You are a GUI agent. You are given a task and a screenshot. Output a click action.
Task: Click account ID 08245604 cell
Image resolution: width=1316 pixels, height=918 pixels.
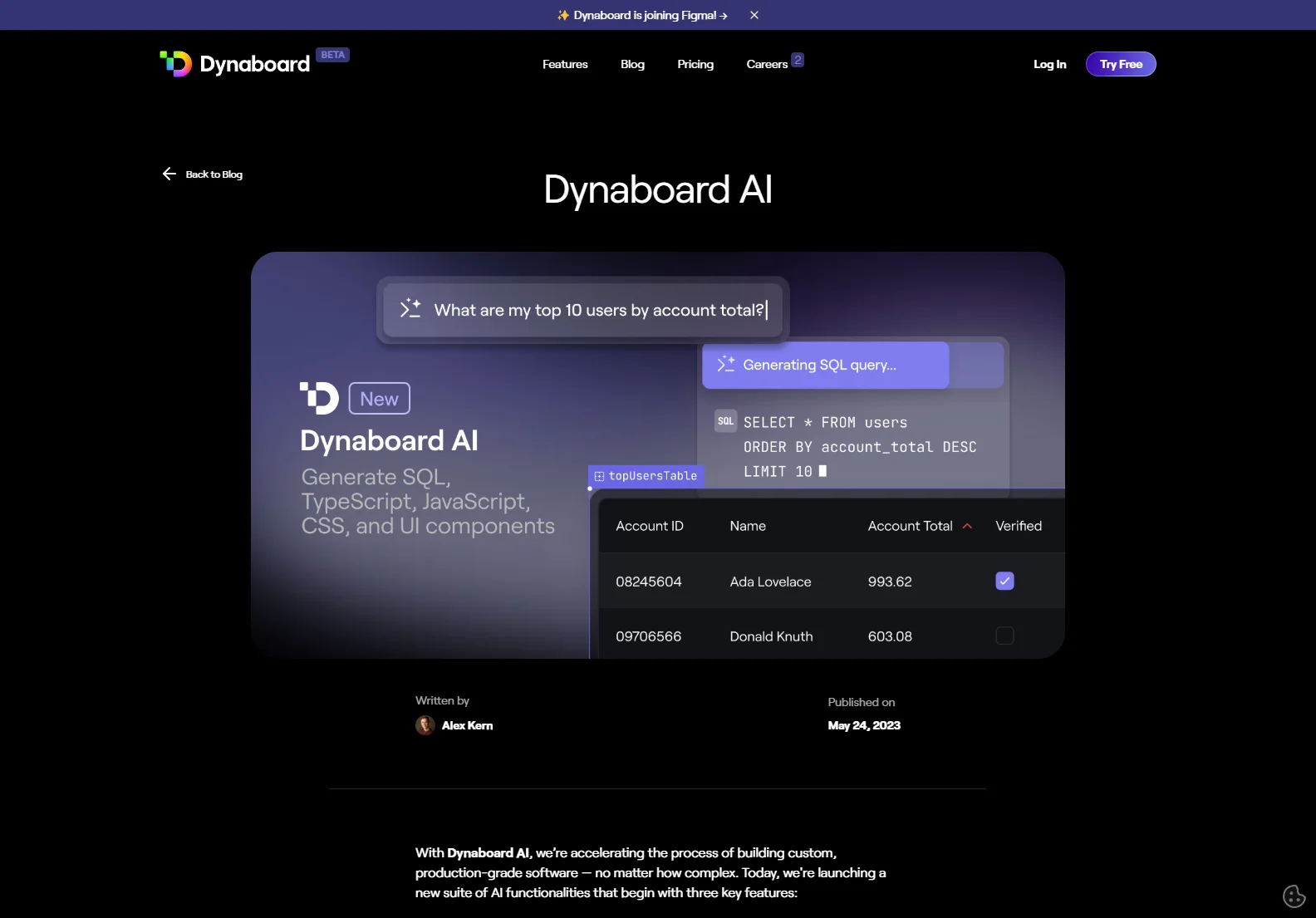pos(649,582)
